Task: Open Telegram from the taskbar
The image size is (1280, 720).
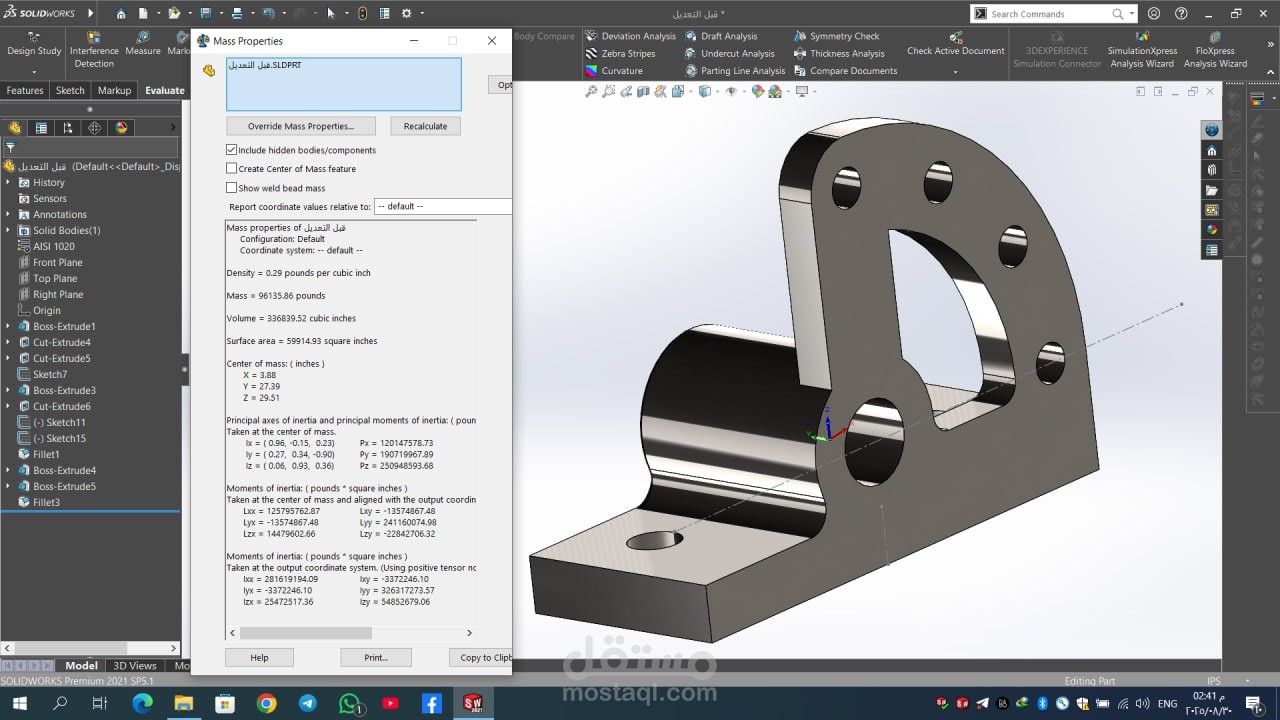Action: click(x=307, y=704)
